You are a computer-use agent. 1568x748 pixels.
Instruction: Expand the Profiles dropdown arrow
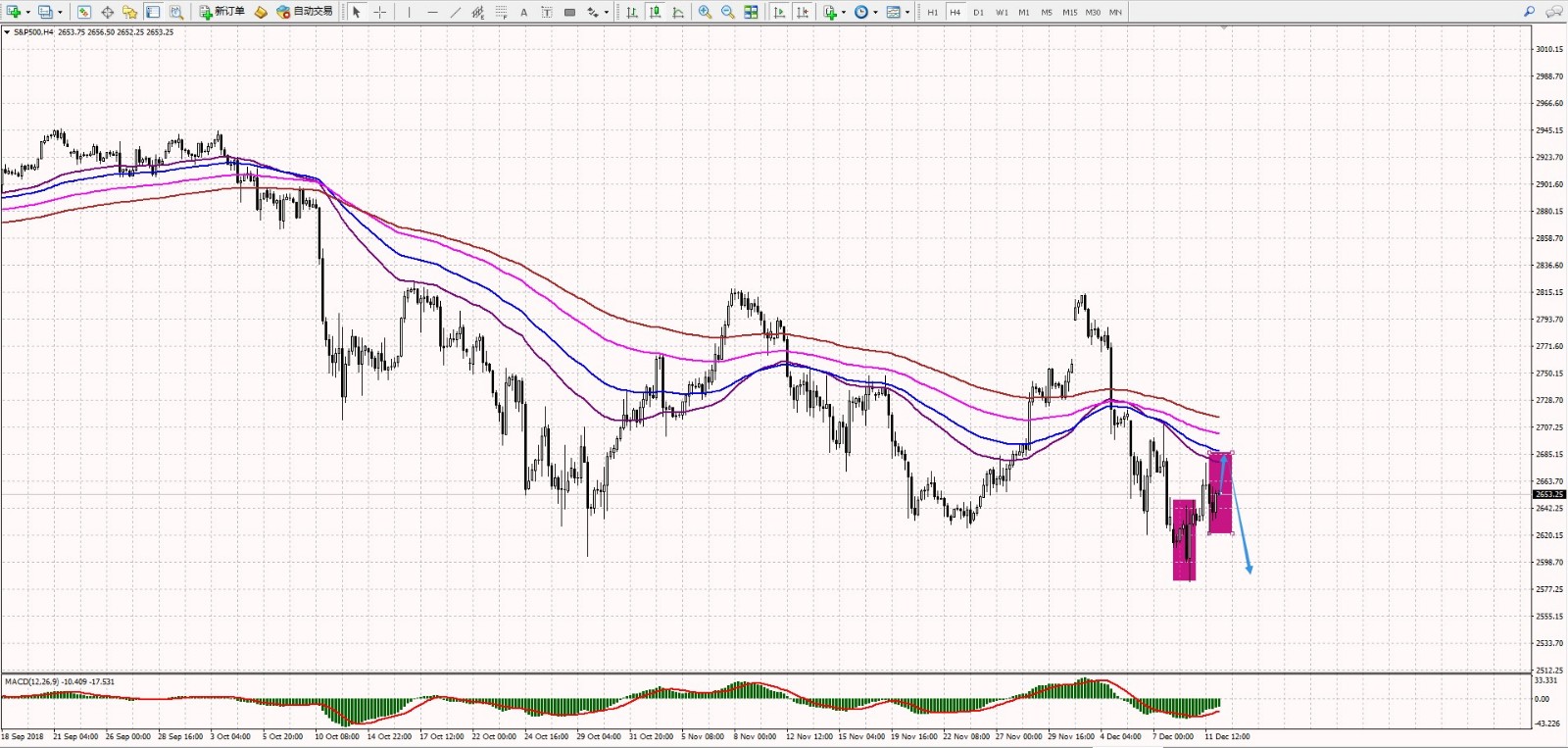tap(60, 13)
